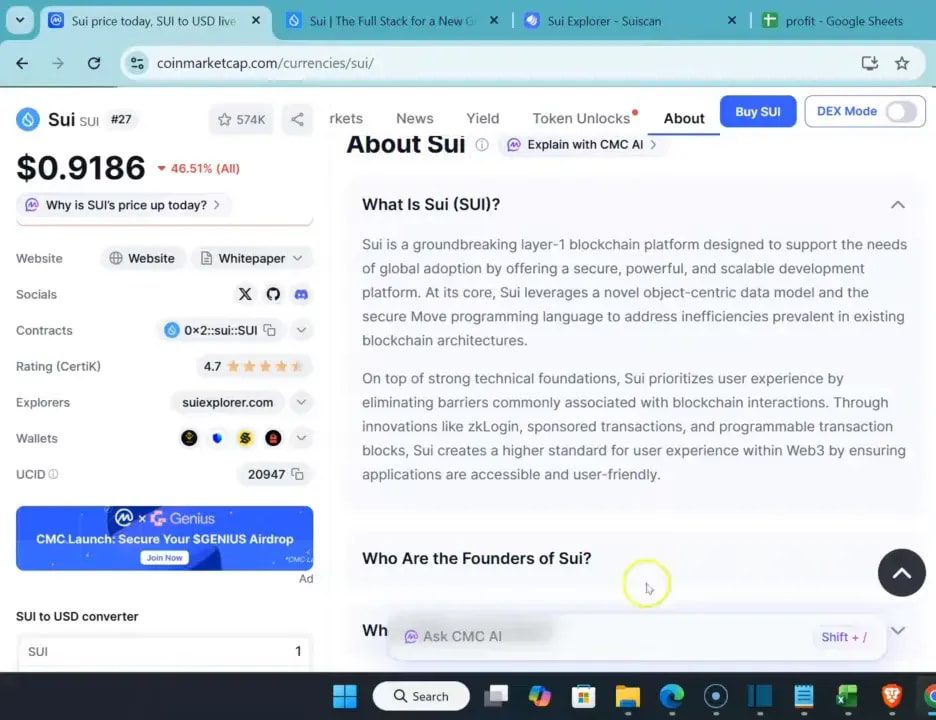Click the info icon beside About Sui
The image size is (936, 720).
pos(482,144)
